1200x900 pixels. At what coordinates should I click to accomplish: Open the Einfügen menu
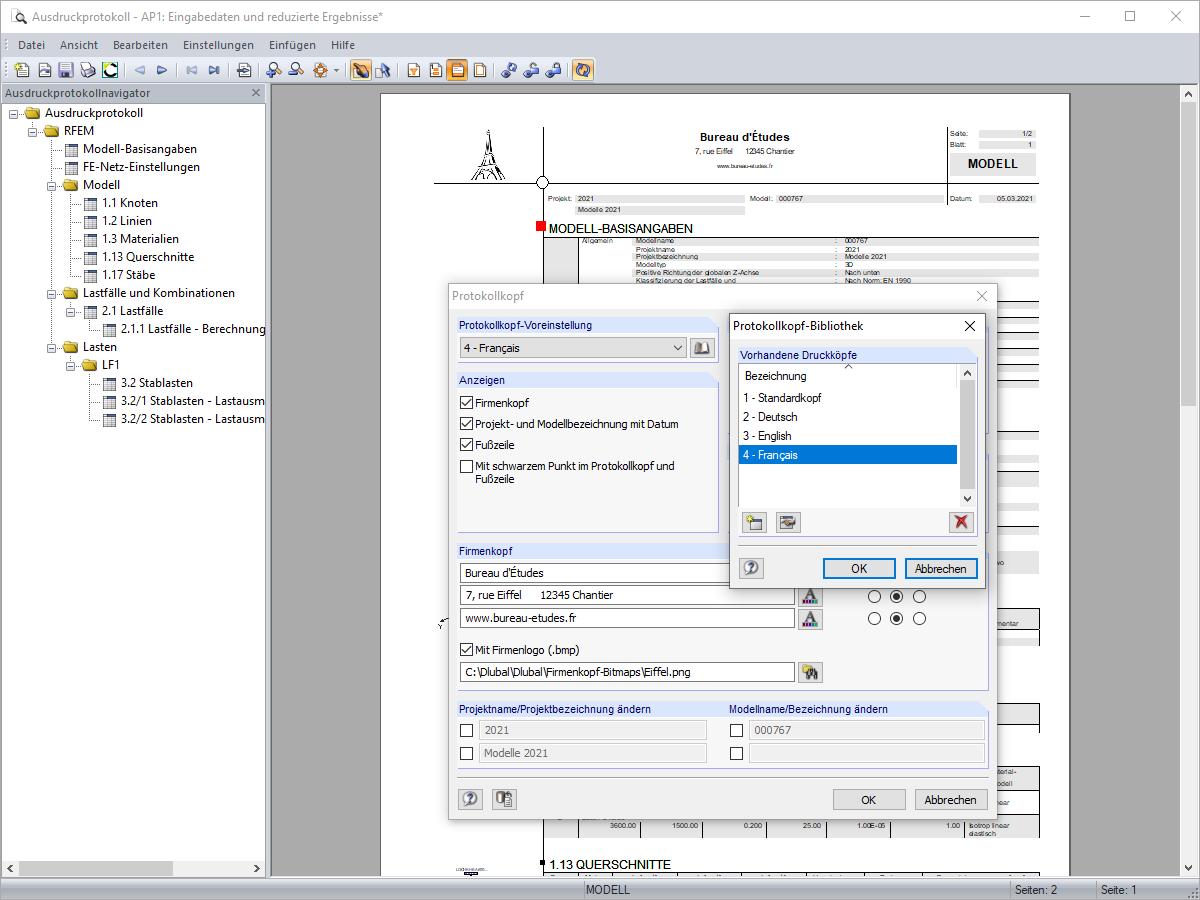[292, 45]
